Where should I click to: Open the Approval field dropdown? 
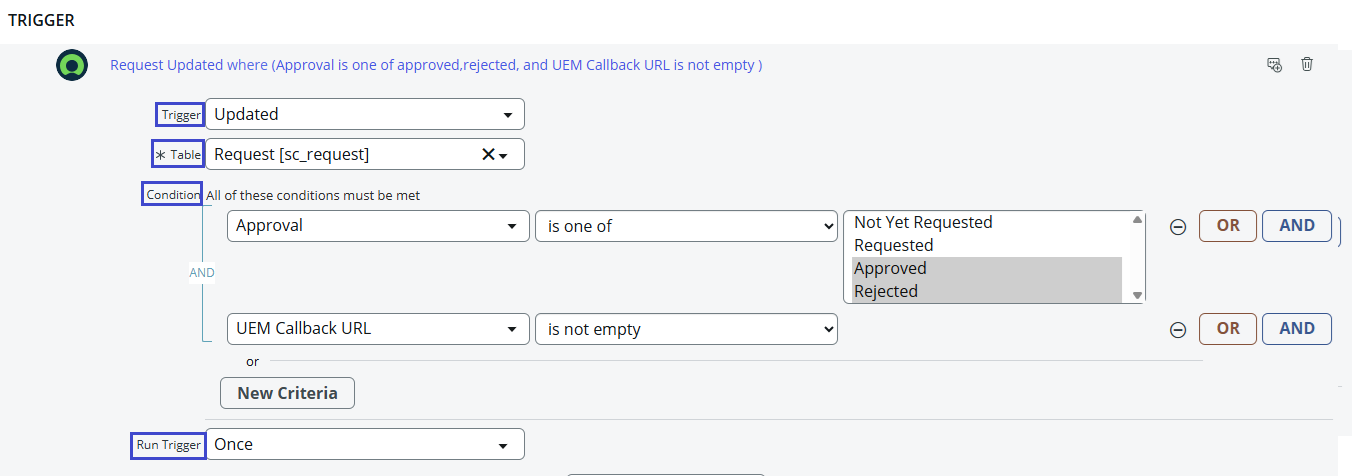379,226
